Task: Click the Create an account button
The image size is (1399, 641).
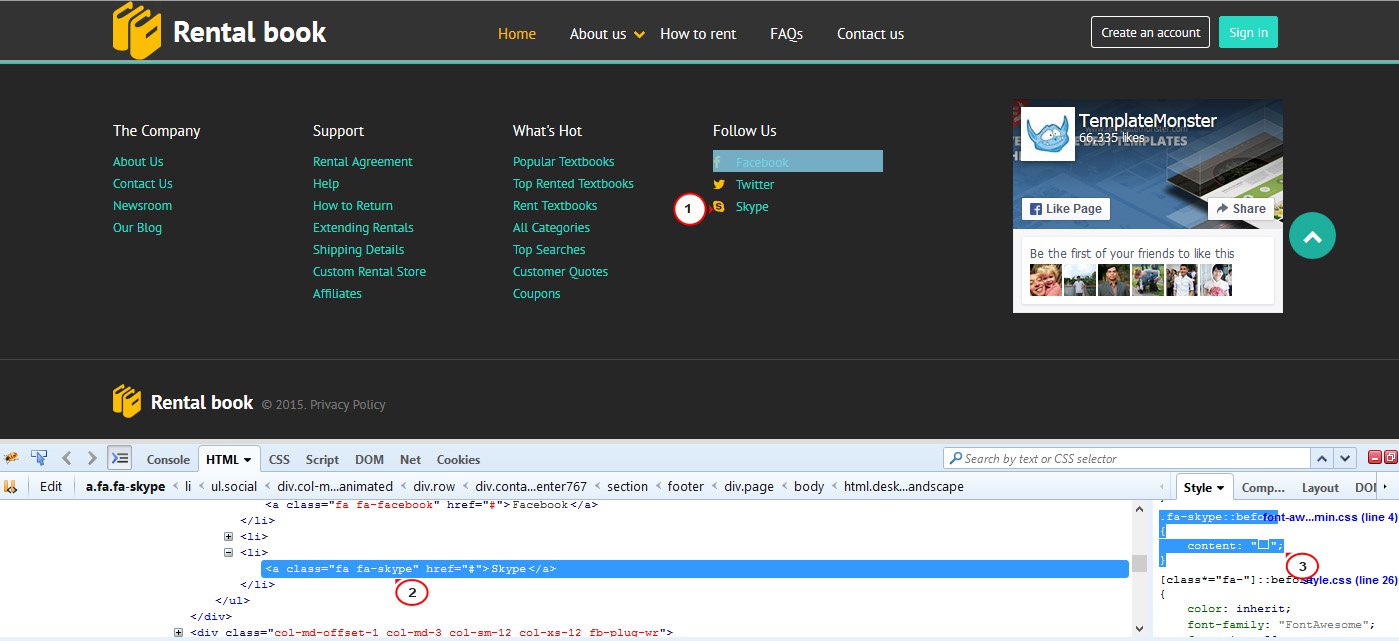Action: (1149, 31)
